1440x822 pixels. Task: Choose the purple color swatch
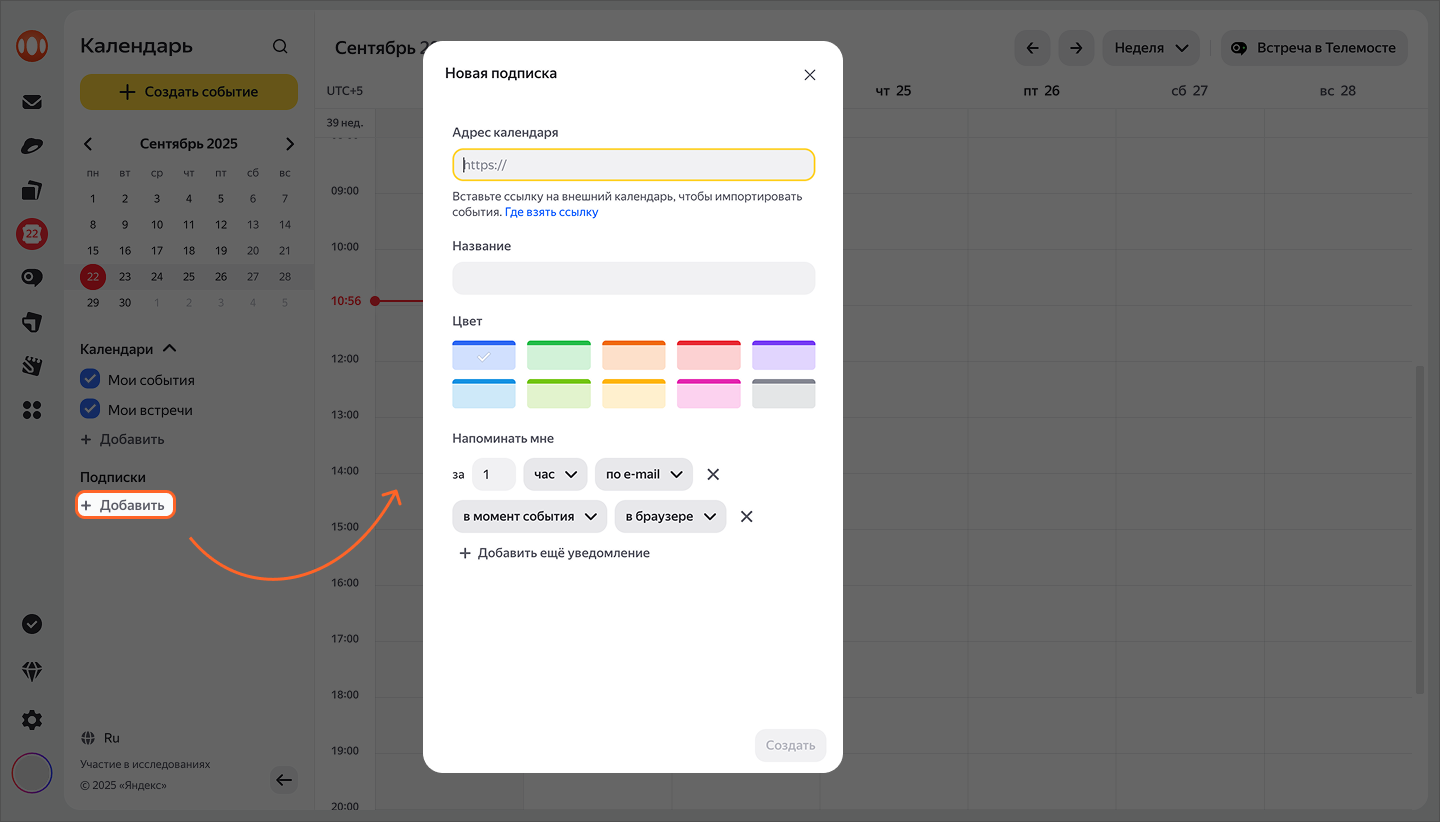coord(783,355)
